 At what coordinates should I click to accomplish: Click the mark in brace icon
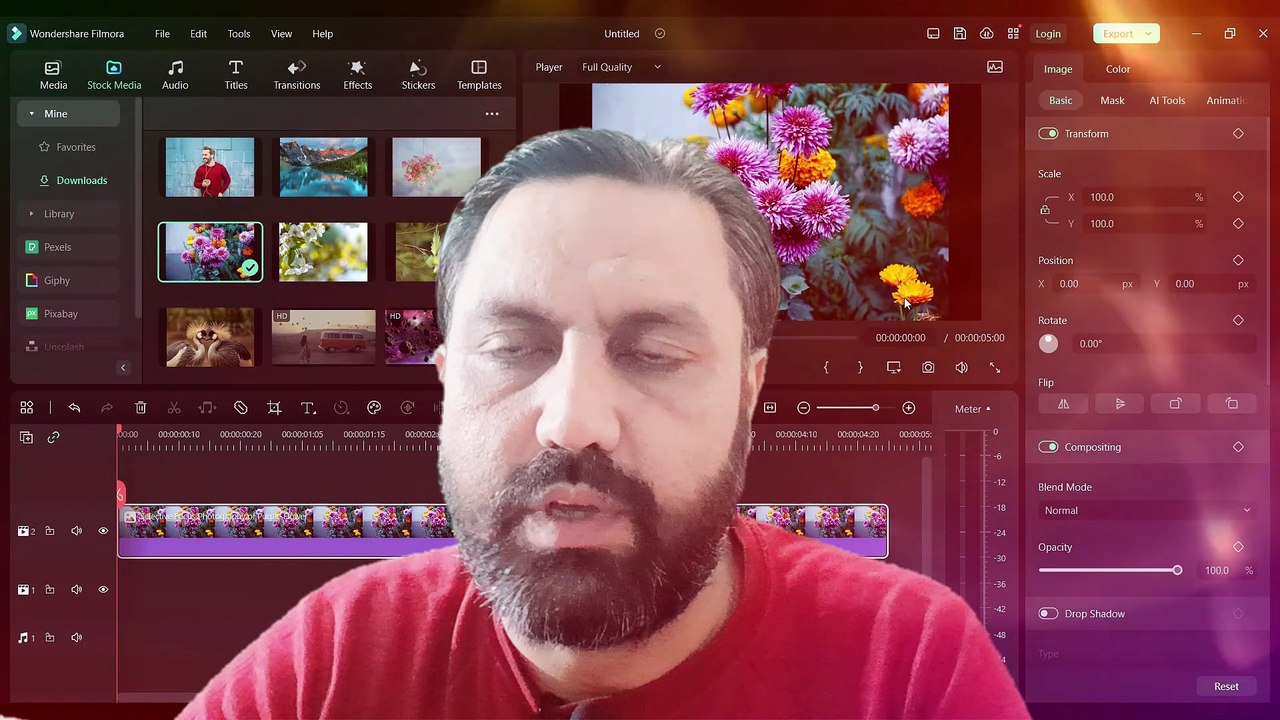click(x=826, y=368)
